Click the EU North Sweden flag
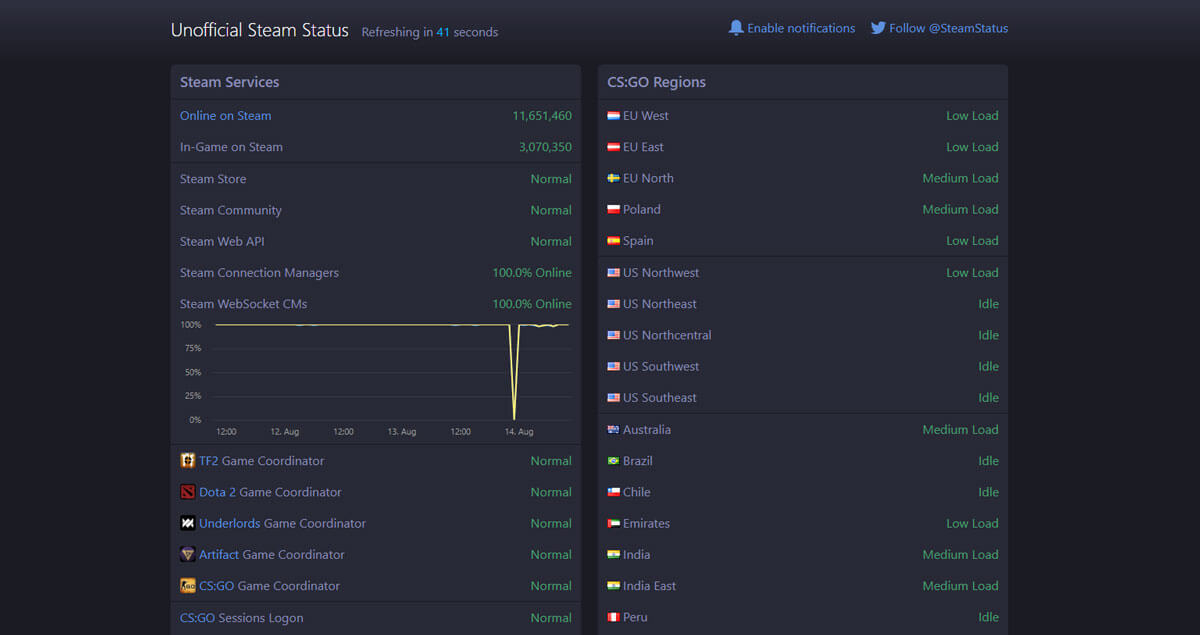 [614, 178]
